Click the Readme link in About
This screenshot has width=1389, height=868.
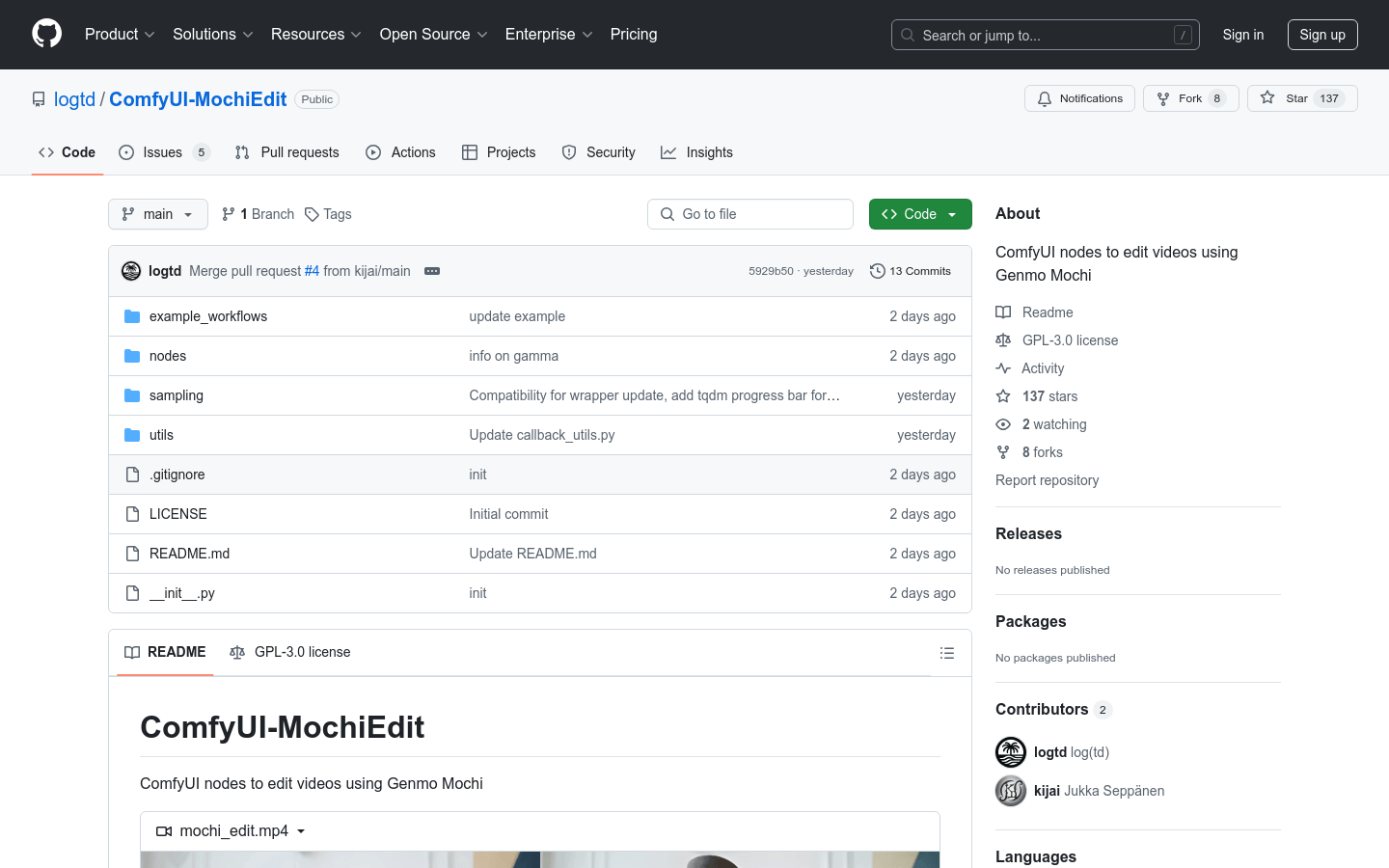(1034, 312)
